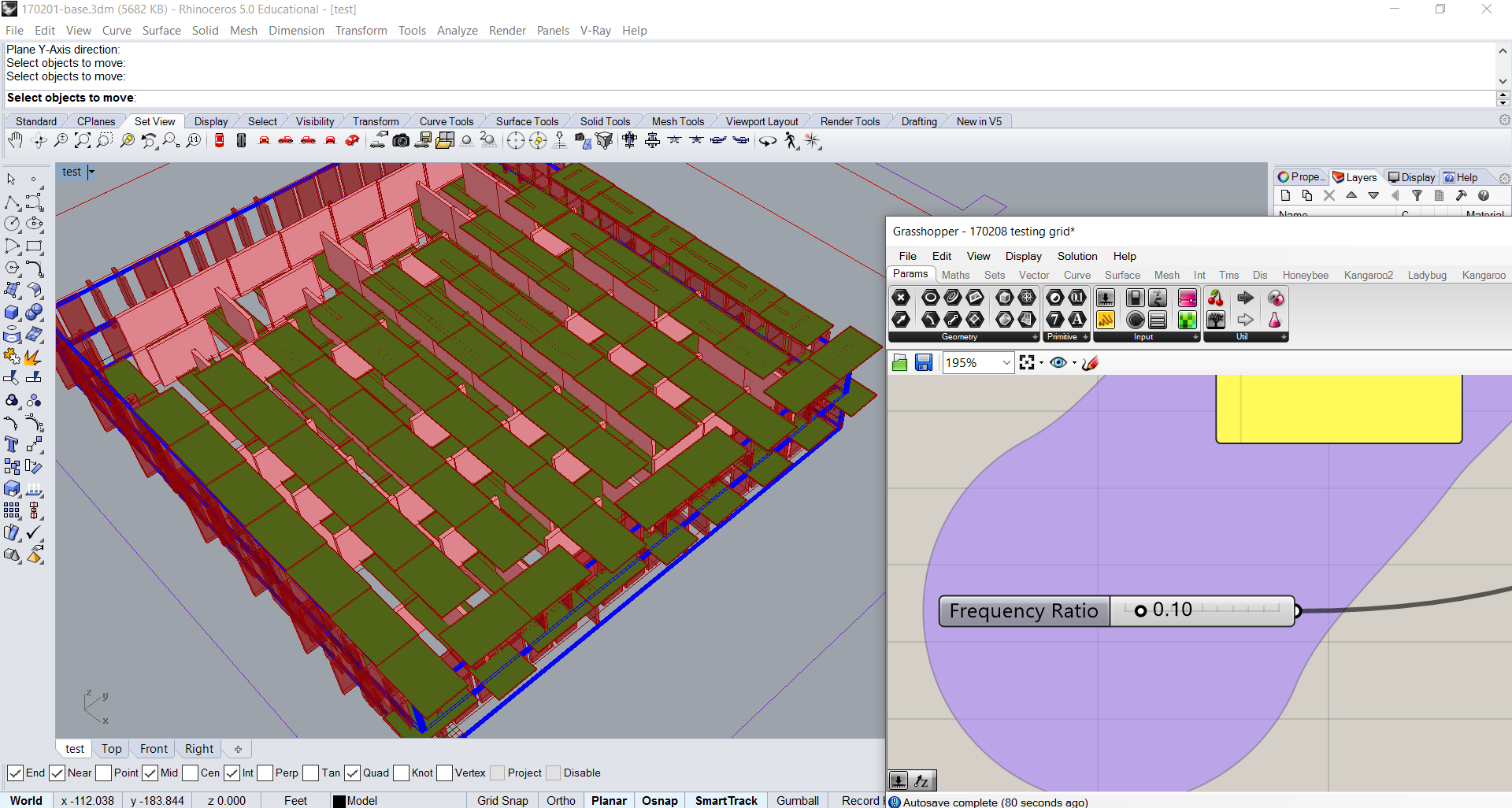Select the Circle parameter in Grasshopper

coord(931,298)
